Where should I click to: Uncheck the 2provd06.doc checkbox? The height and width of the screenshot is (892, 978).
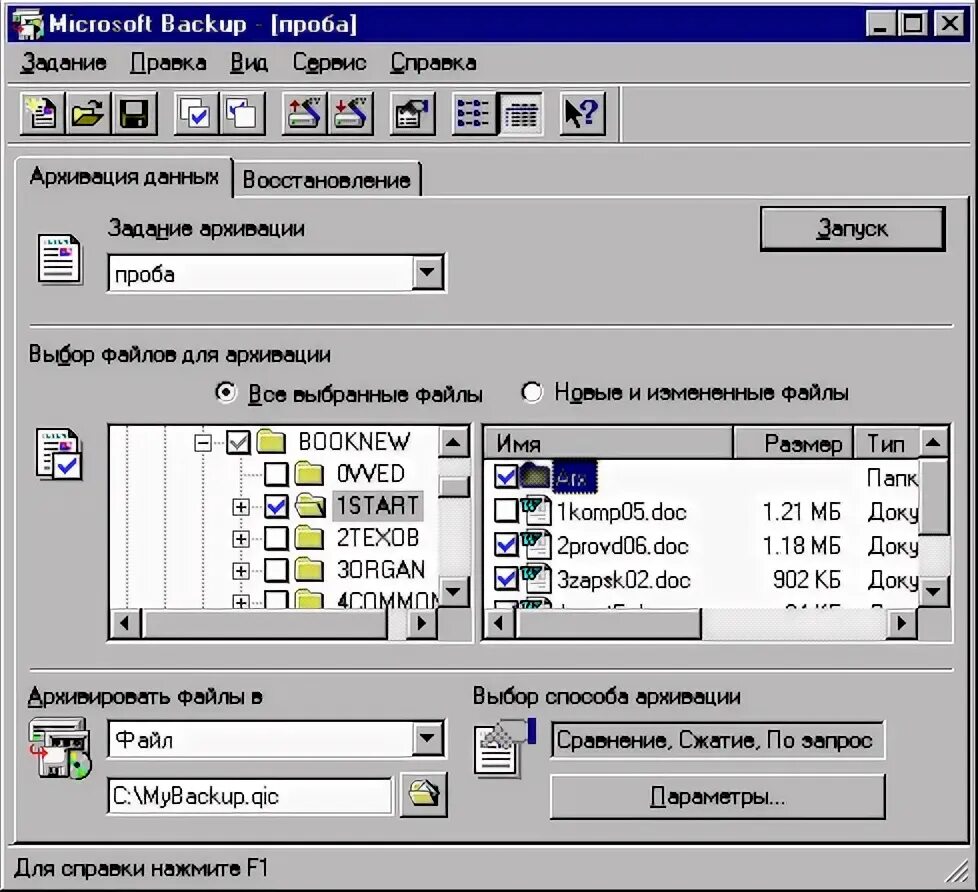(x=505, y=545)
